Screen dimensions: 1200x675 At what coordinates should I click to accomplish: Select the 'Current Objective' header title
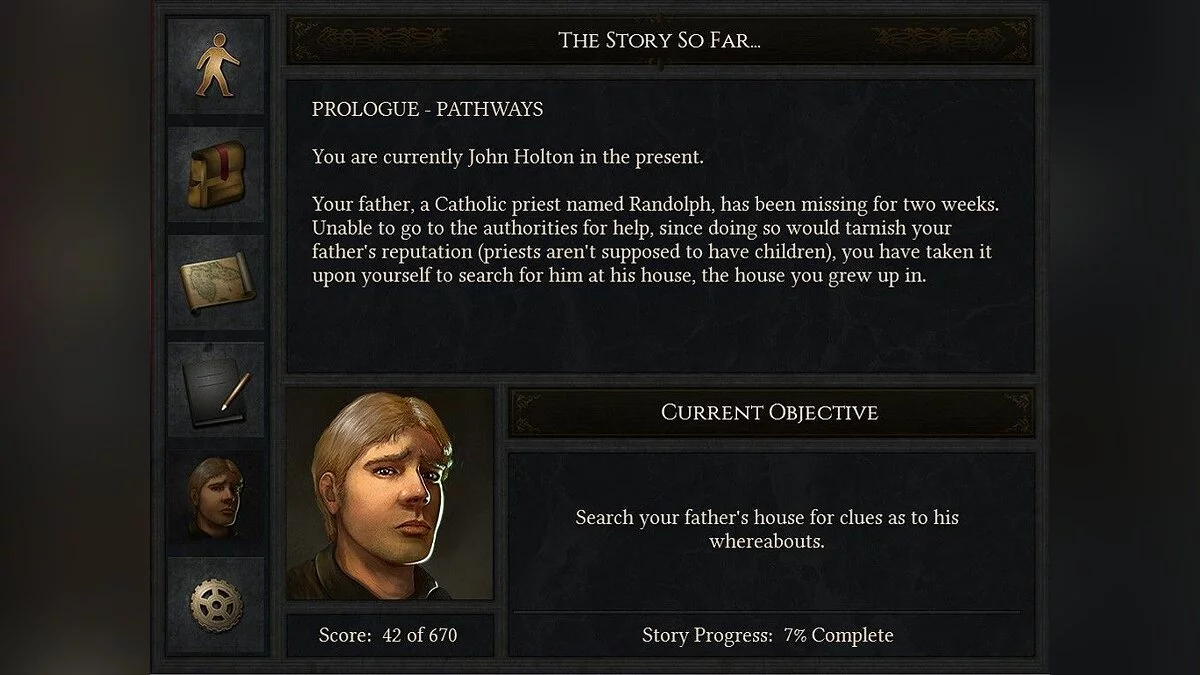pyautogui.click(x=769, y=412)
